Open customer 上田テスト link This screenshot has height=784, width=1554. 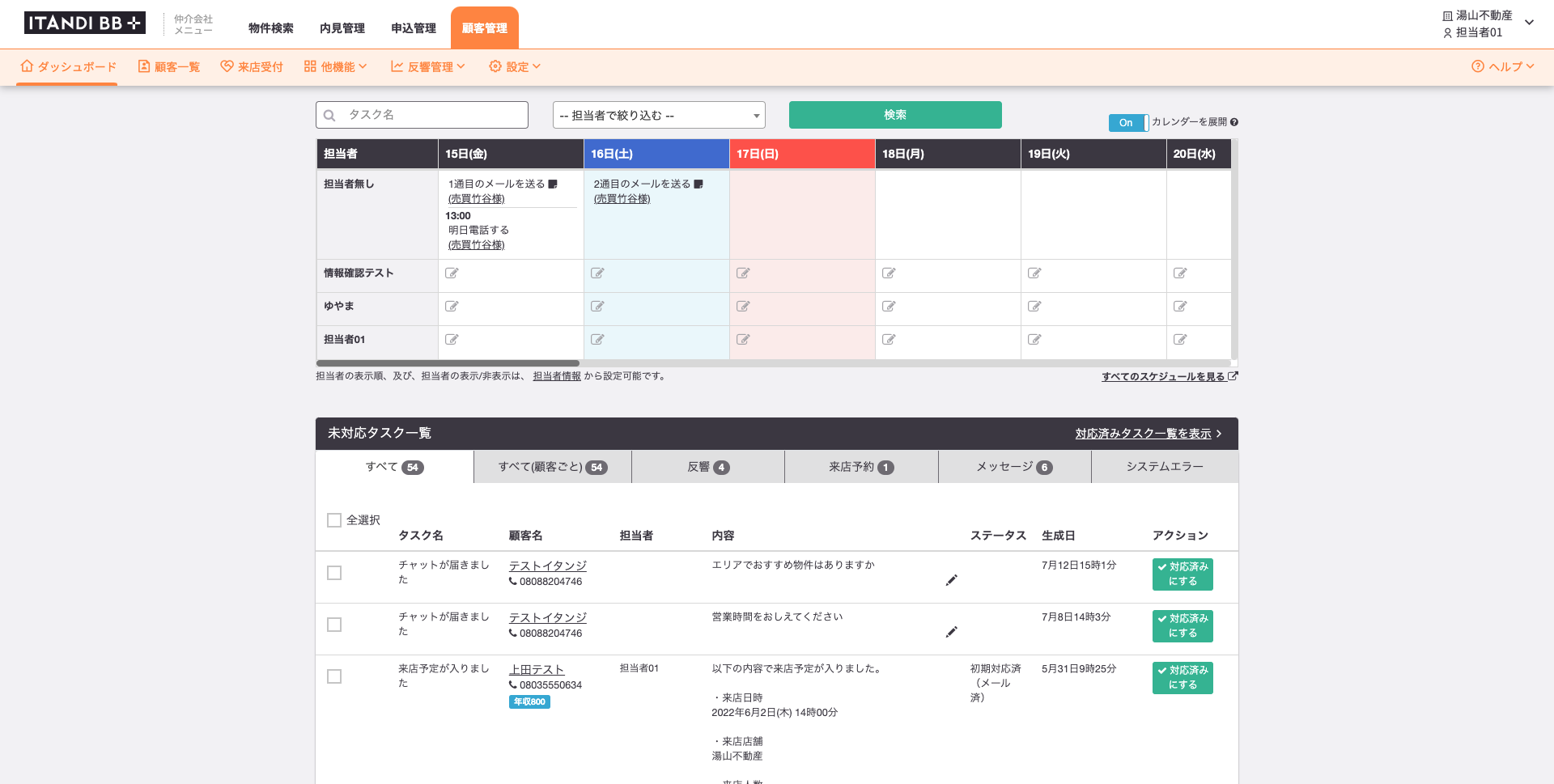pos(537,670)
